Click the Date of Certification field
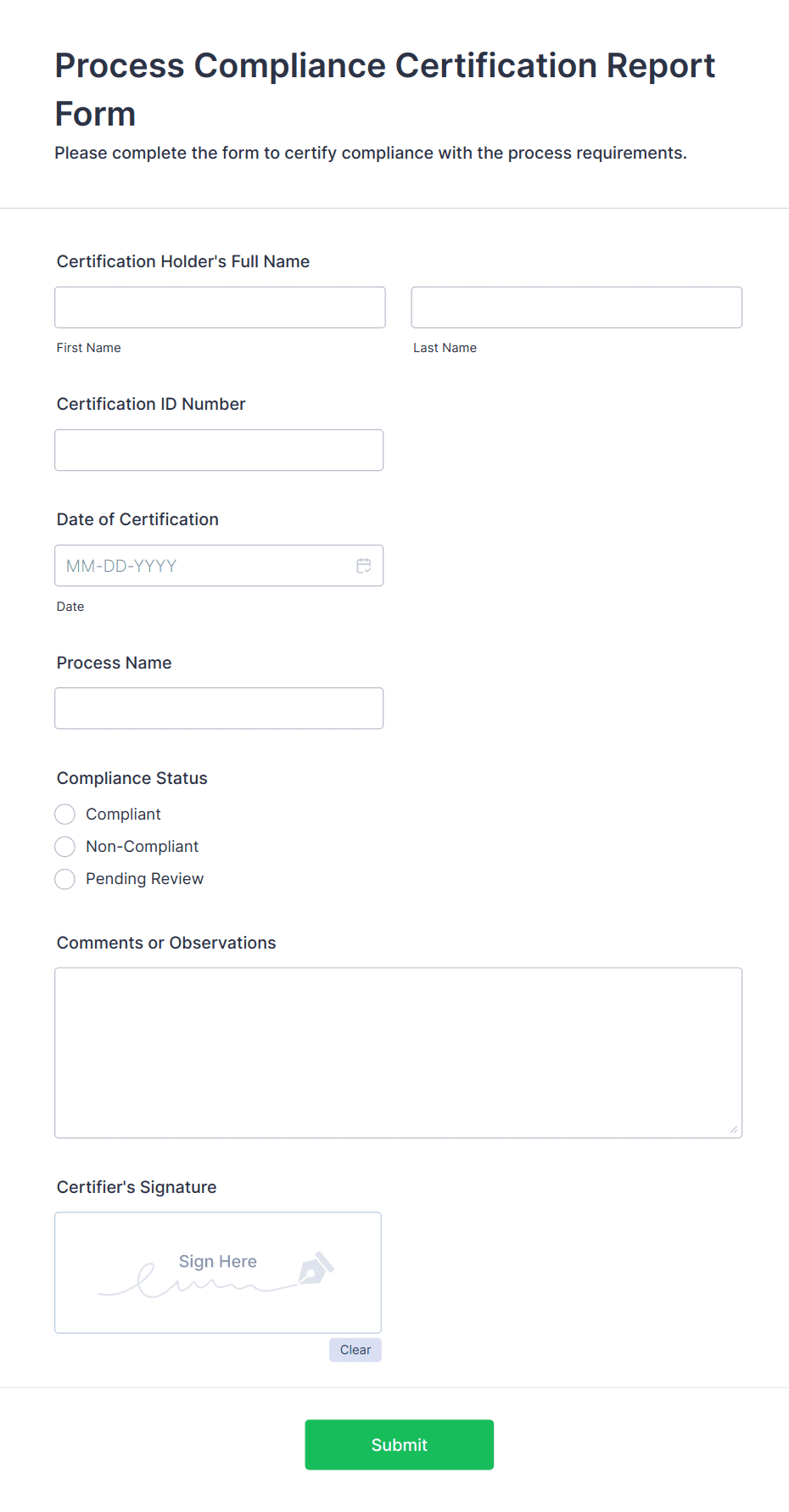Viewport: 789px width, 1512px height. (204, 565)
